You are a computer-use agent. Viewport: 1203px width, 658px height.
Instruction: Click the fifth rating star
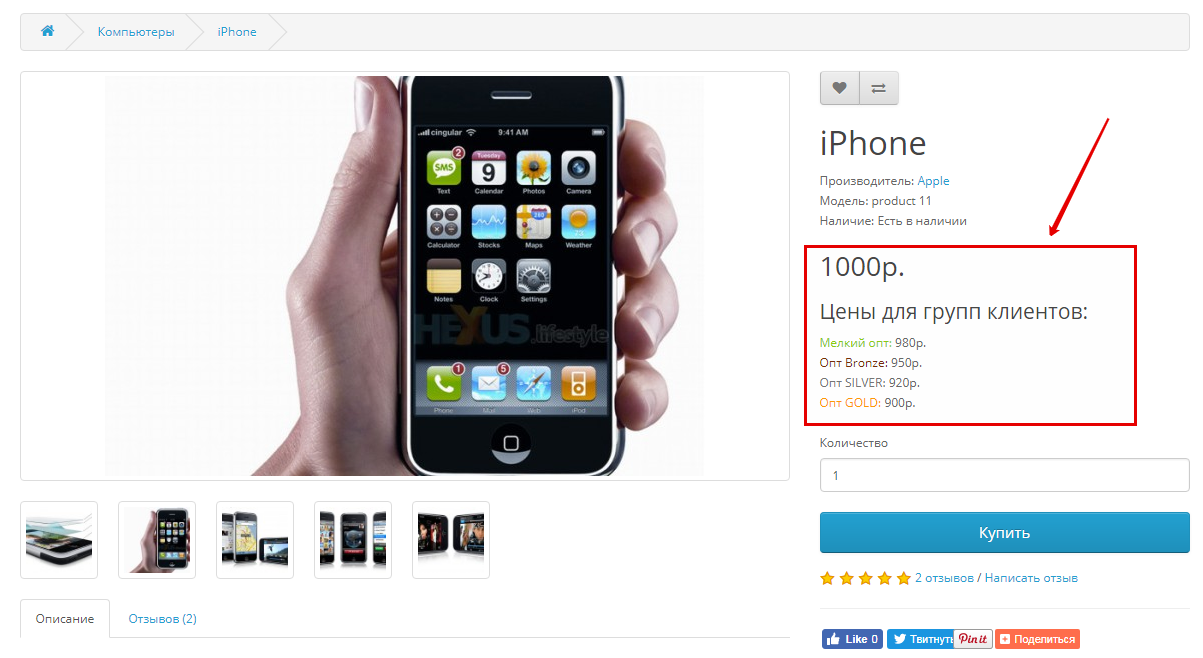pyautogui.click(x=904, y=578)
